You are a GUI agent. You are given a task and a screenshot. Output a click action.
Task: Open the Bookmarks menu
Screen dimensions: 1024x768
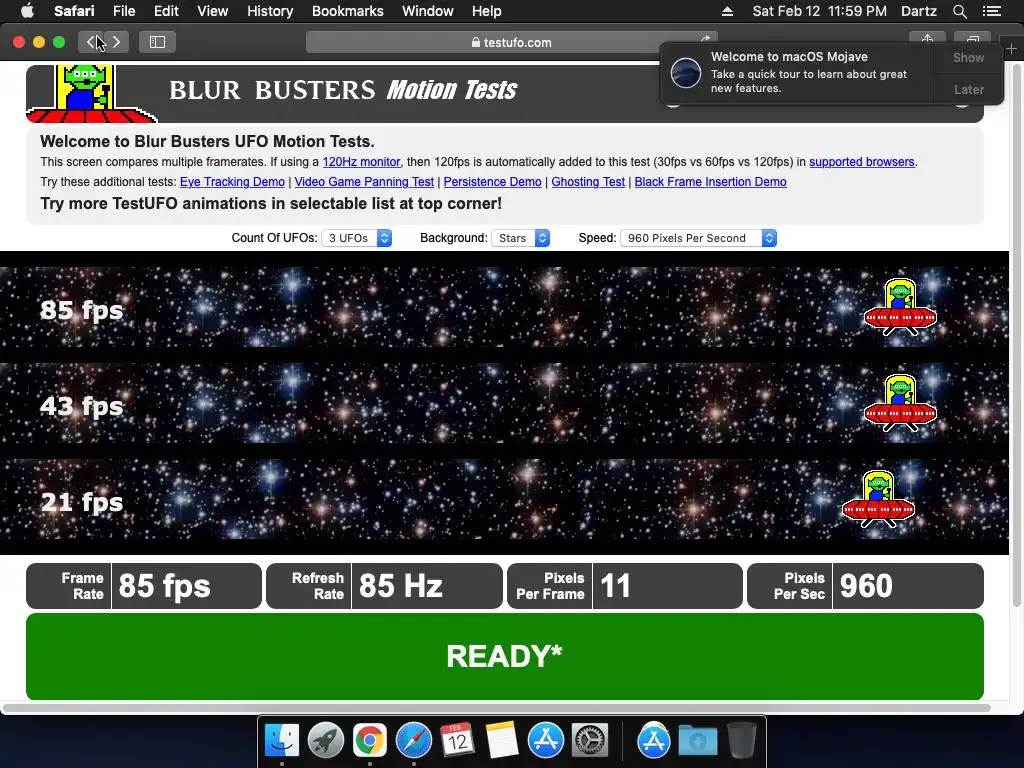(347, 11)
